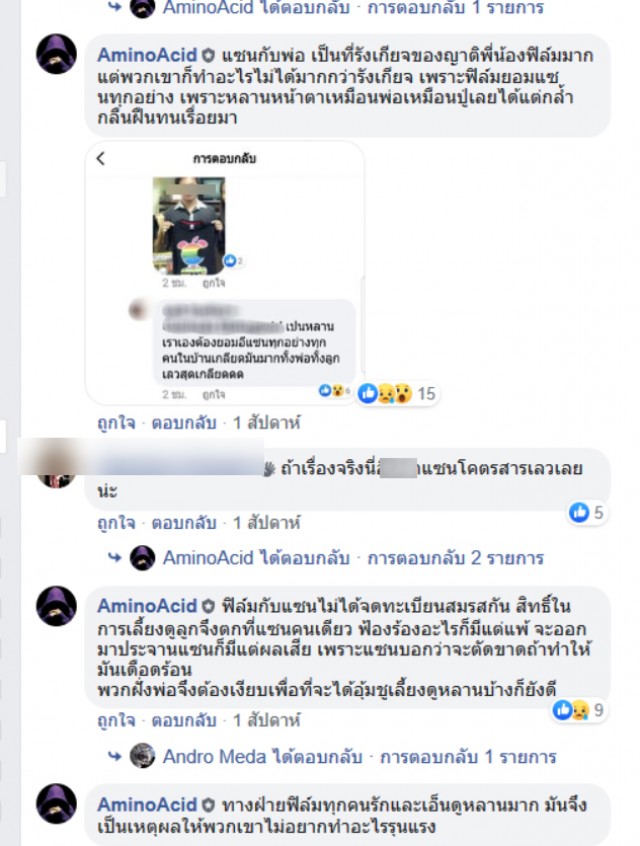Screen dimensions: 640x846
Task: Open AminoAcid profile name in custody comment
Action: coord(147,606)
